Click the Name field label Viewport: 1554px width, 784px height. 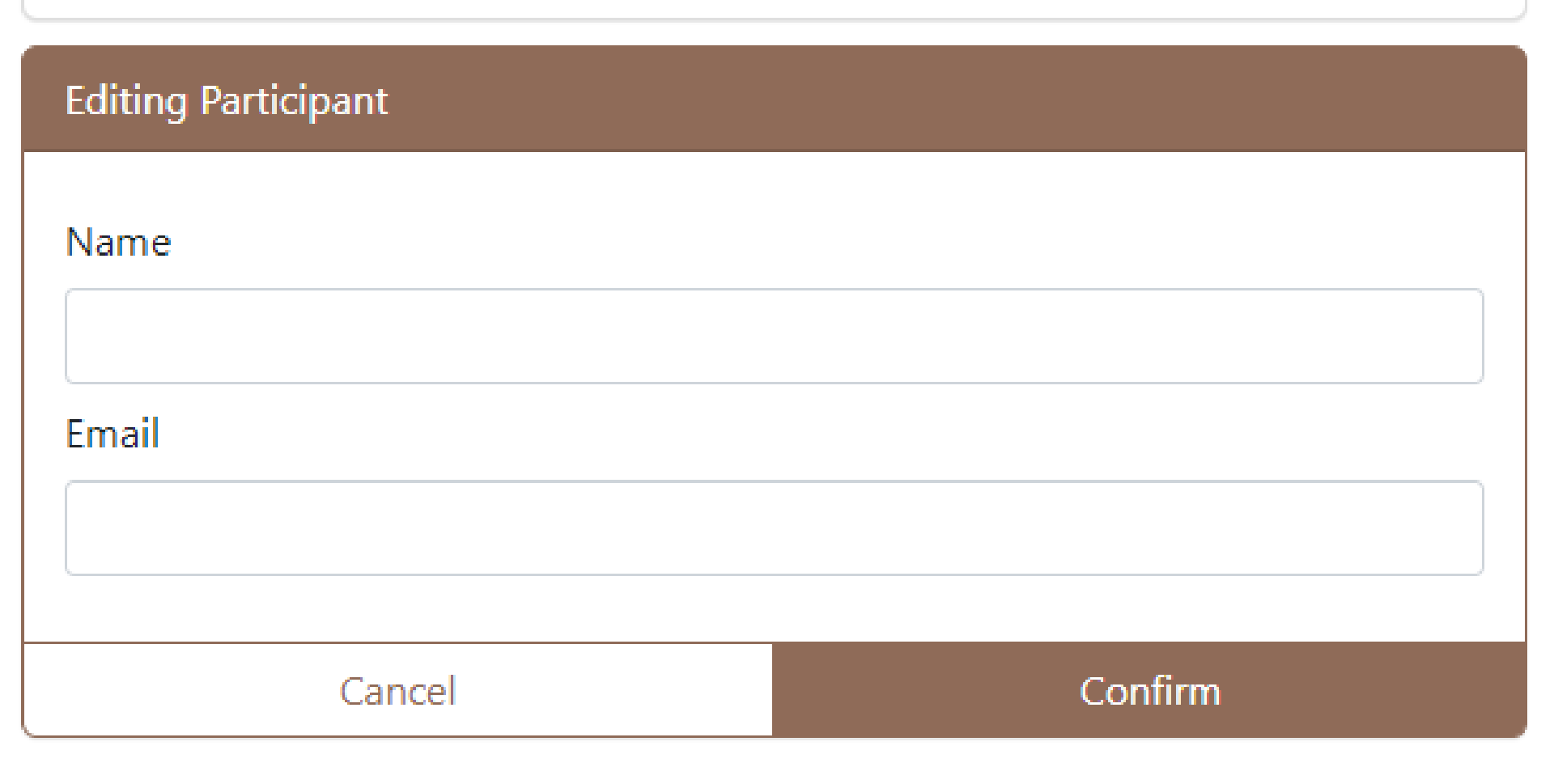(118, 242)
